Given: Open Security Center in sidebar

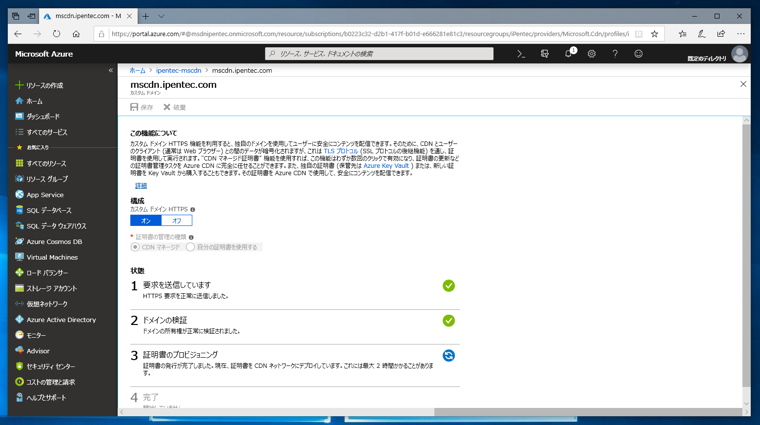Looking at the screenshot, I should [45, 366].
